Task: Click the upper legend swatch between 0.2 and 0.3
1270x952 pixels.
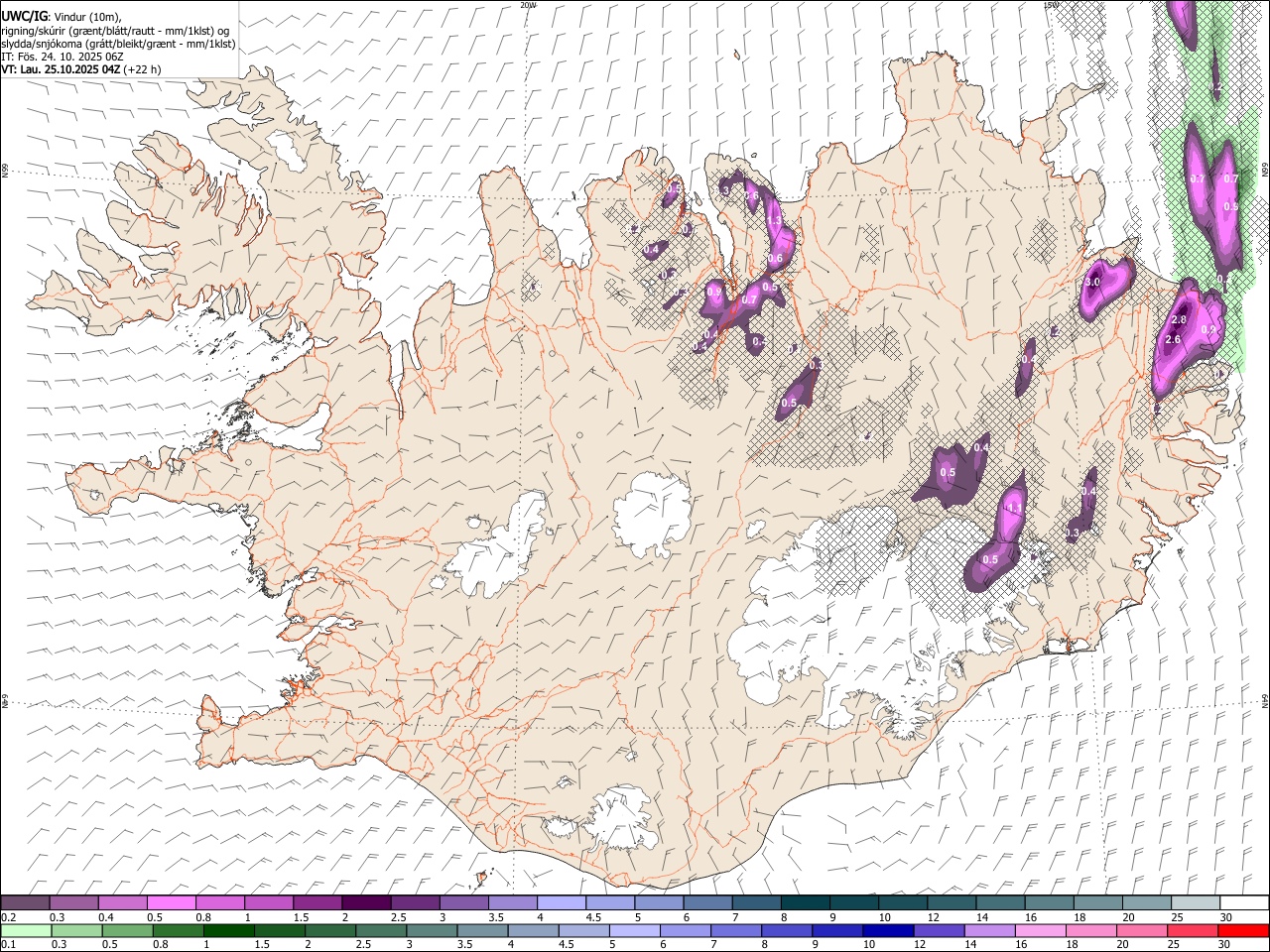Action: [26, 902]
